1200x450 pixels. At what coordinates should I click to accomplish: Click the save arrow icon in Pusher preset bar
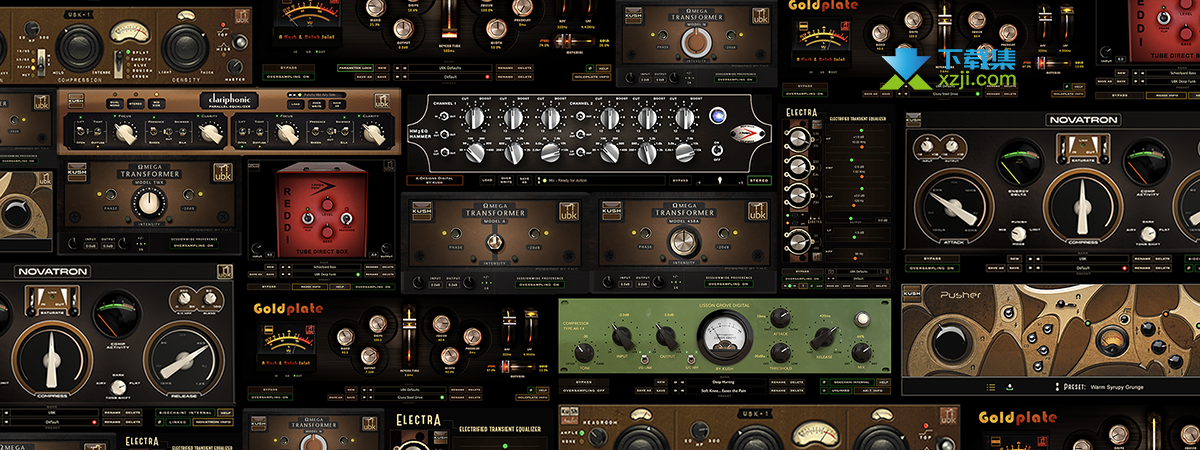[1010, 386]
